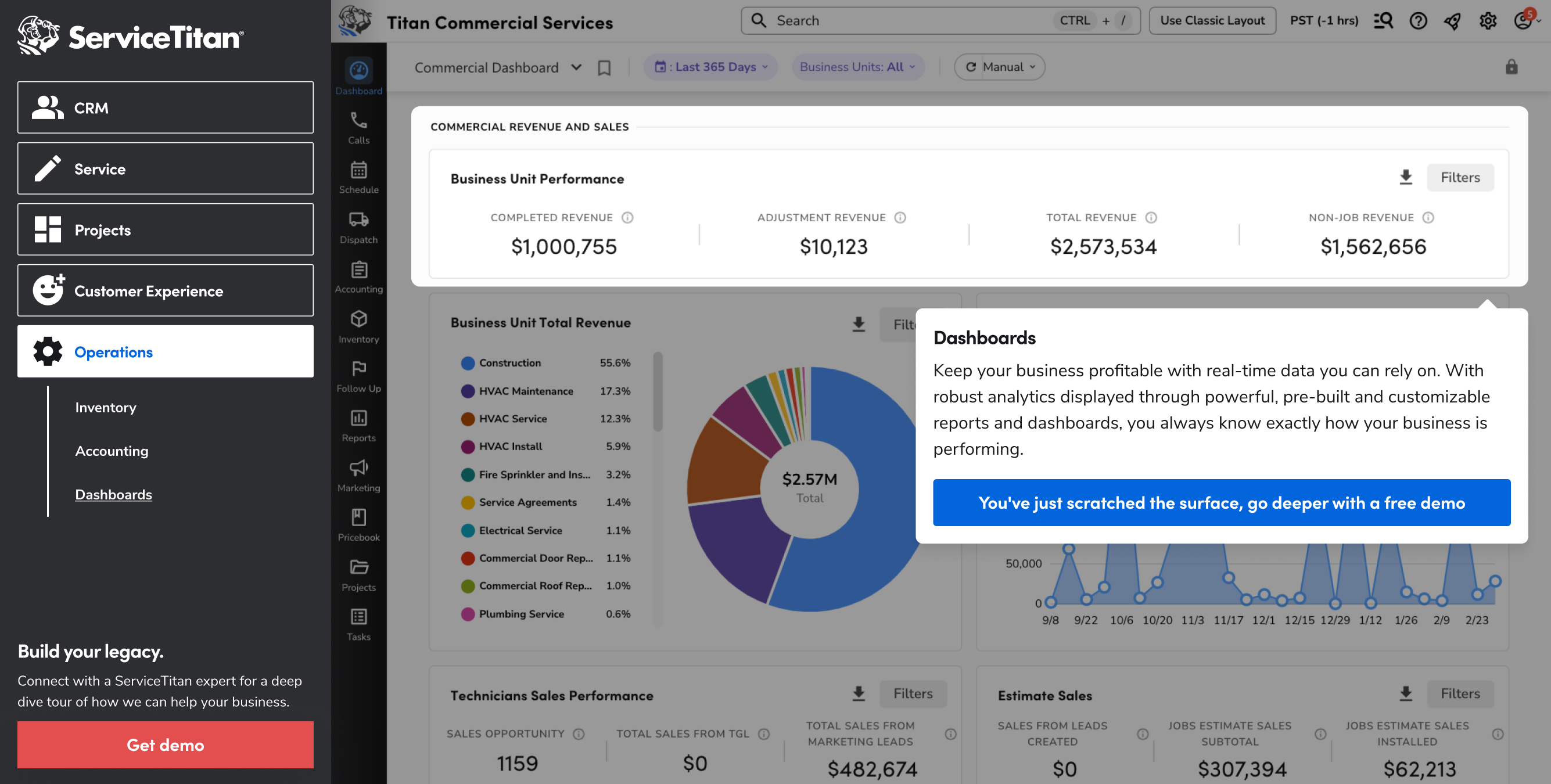1551x784 pixels.
Task: Toggle Use Classic Layout
Action: click(1212, 20)
